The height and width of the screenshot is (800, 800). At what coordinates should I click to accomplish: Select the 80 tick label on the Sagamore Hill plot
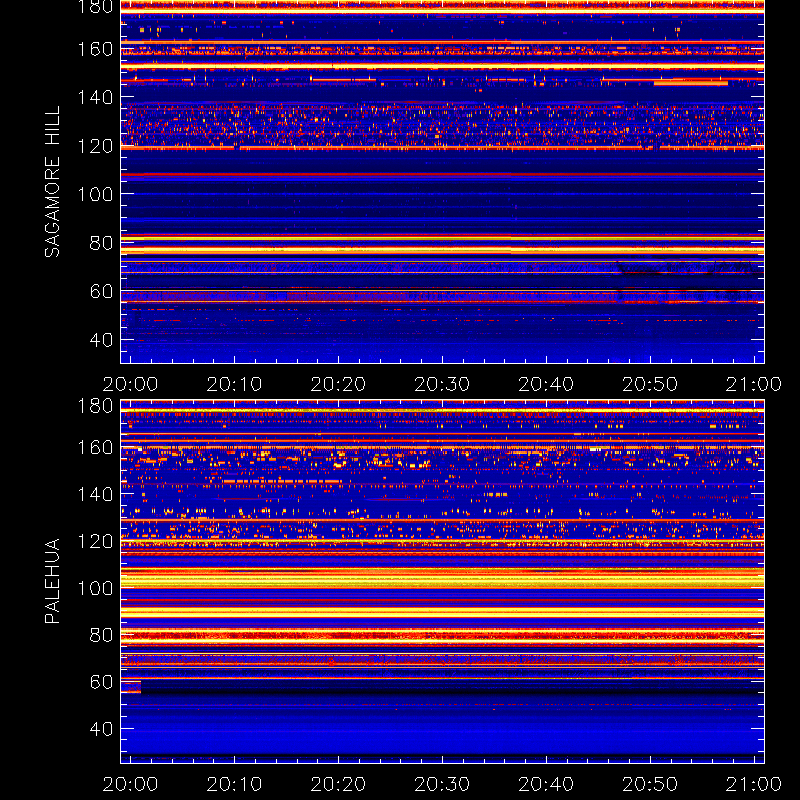click(101, 243)
